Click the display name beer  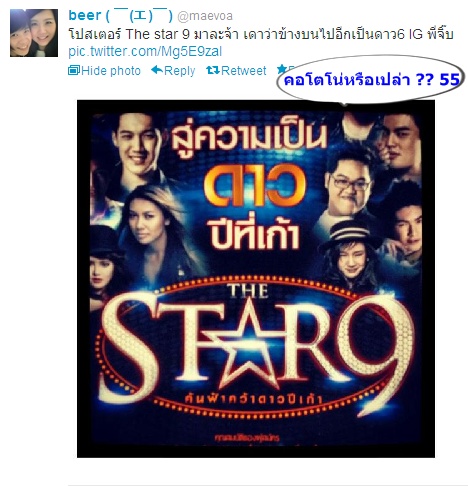pos(85,15)
